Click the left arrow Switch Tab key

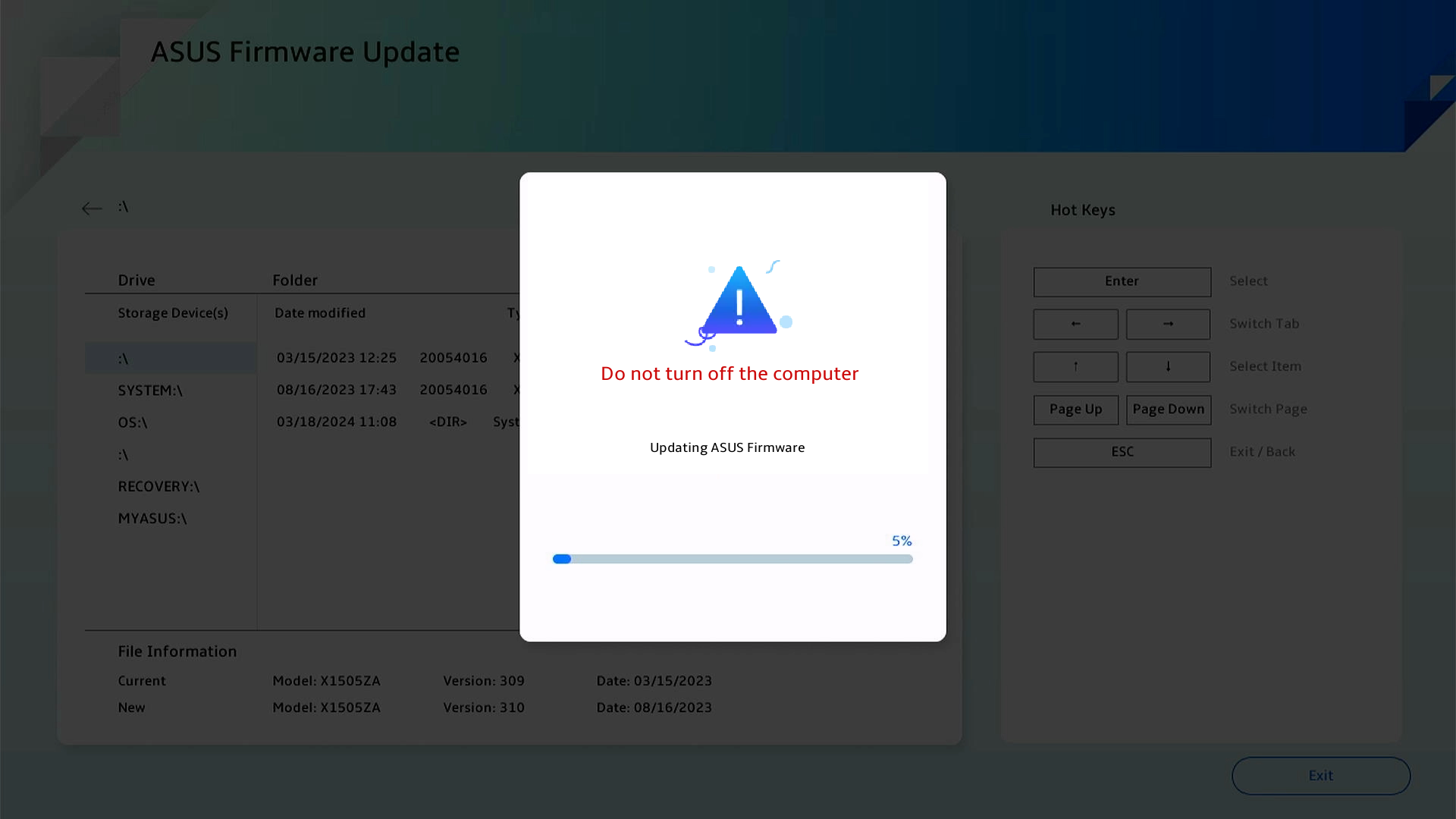tap(1076, 324)
